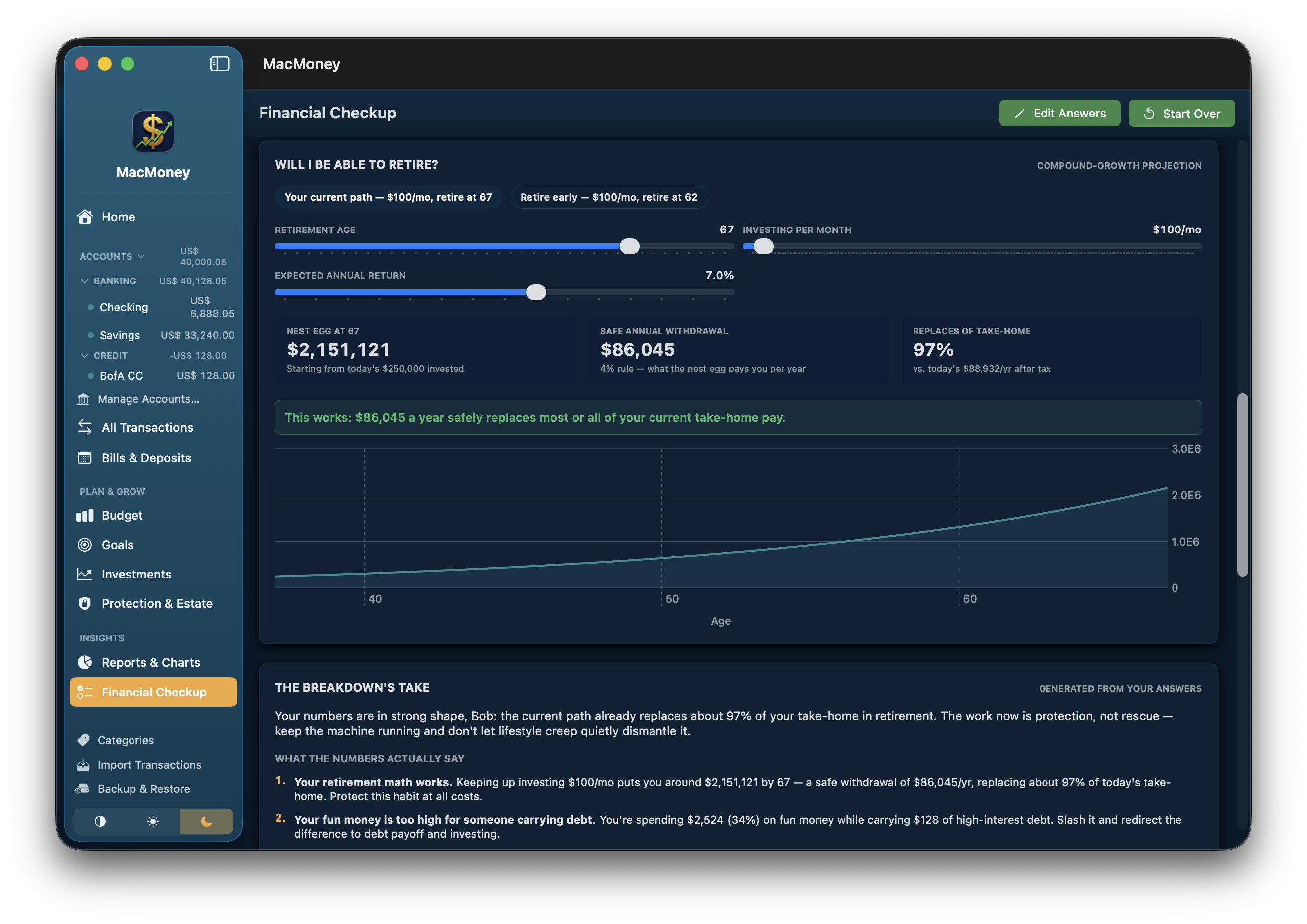Click the BofA CC account bullet dot

point(91,376)
